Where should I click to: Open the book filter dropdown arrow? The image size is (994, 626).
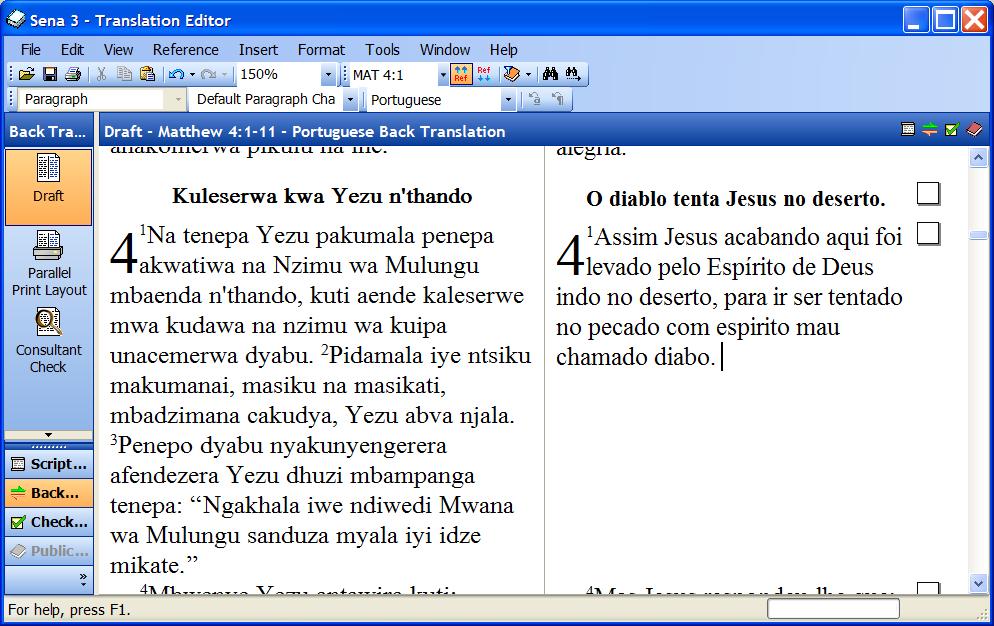coord(528,75)
